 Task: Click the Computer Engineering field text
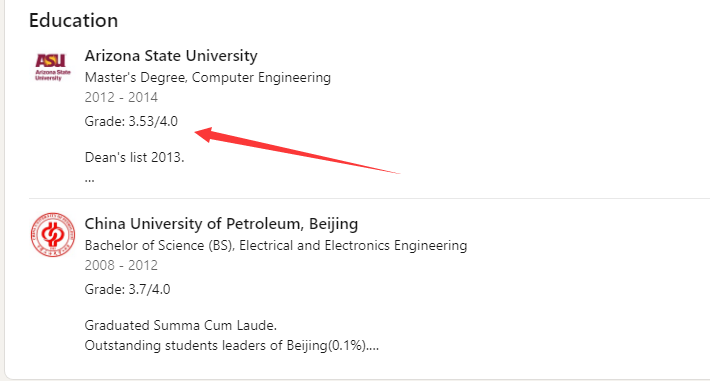[x=261, y=77]
